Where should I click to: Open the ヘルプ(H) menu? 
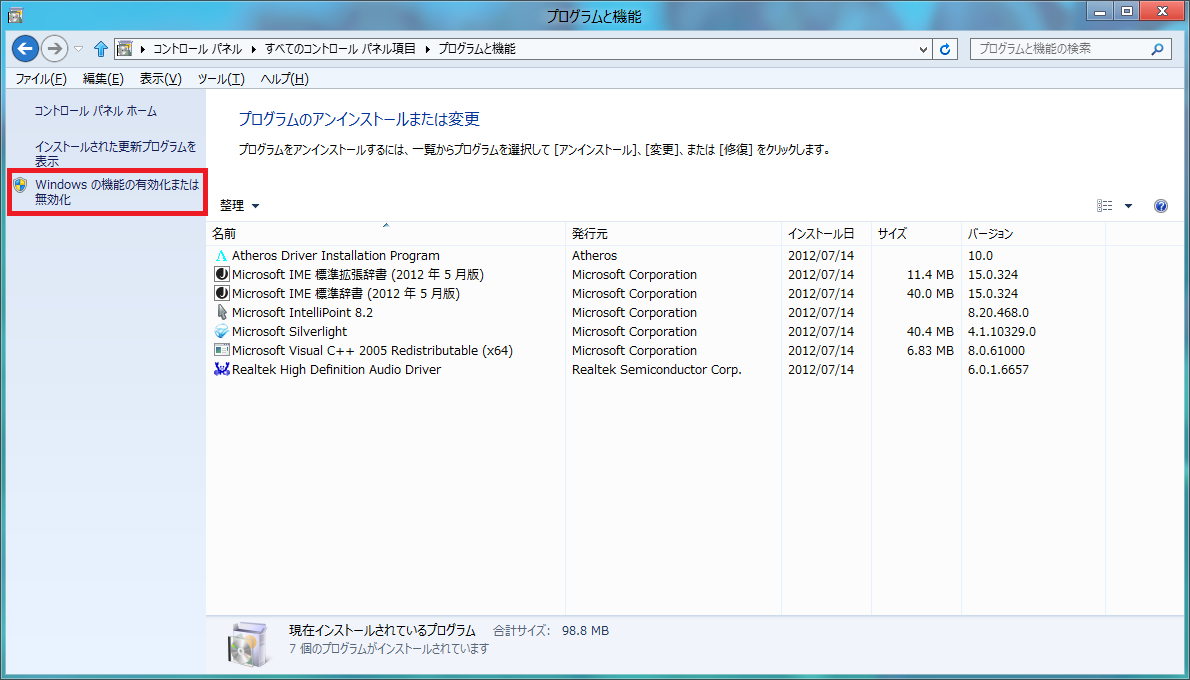[x=285, y=79]
